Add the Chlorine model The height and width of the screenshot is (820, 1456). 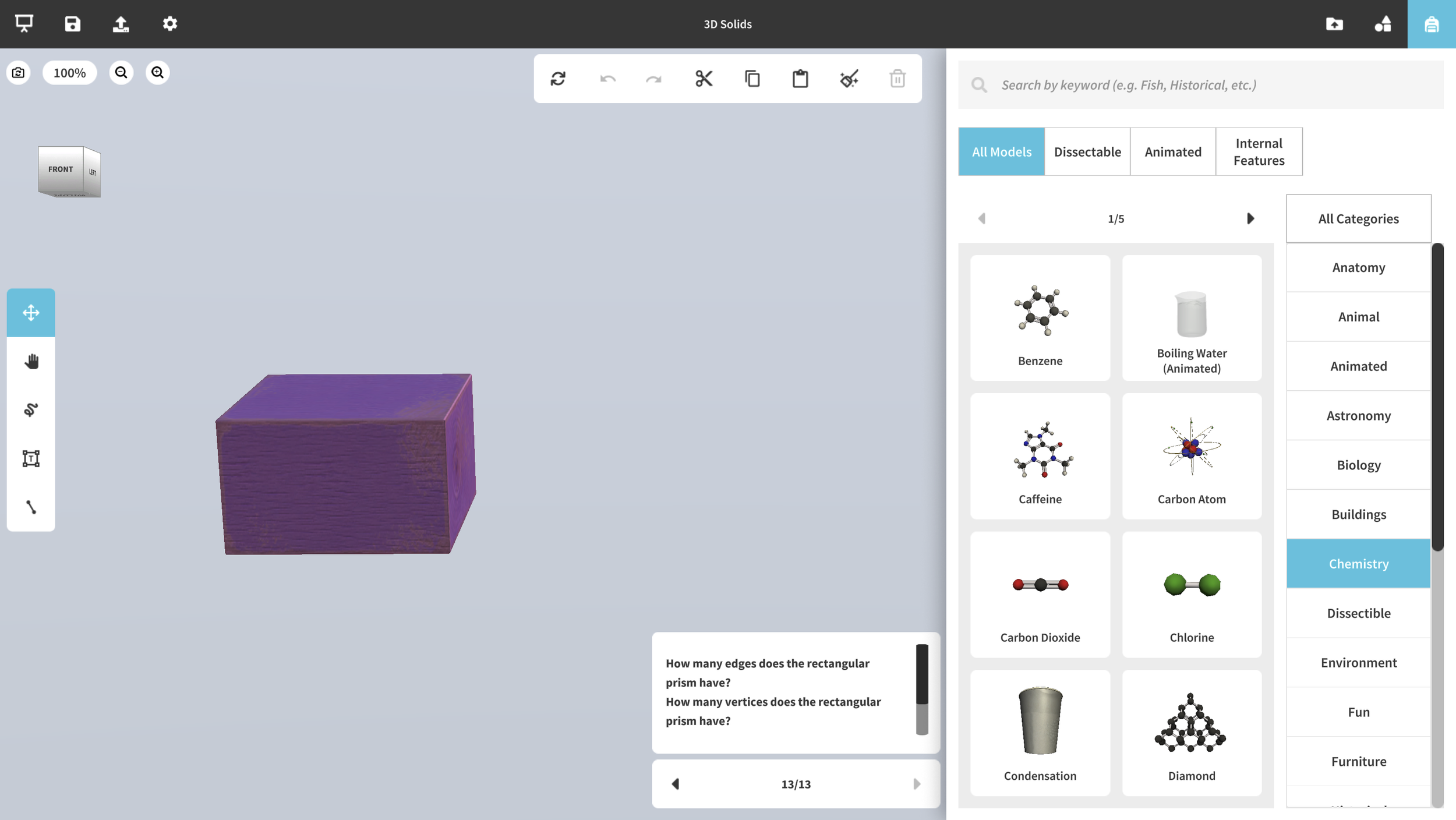1192,595
